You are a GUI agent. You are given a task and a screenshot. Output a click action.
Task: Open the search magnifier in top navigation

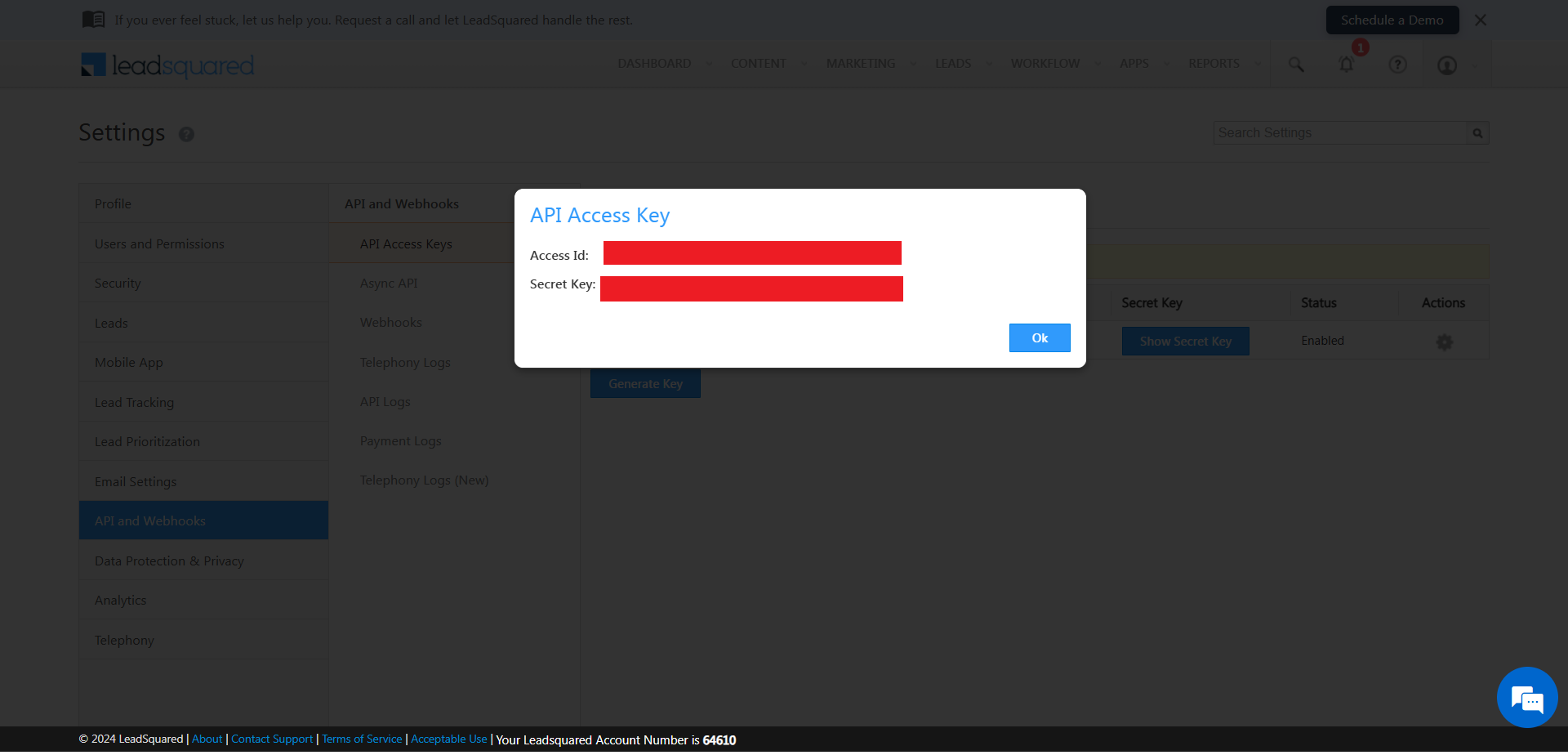click(1296, 65)
